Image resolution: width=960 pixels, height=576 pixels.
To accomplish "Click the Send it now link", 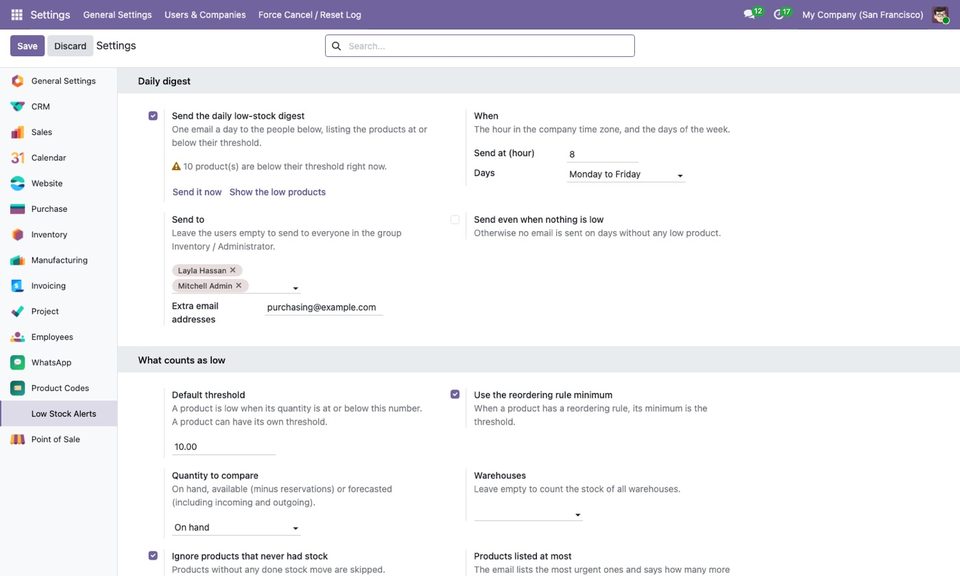I will tap(197, 192).
